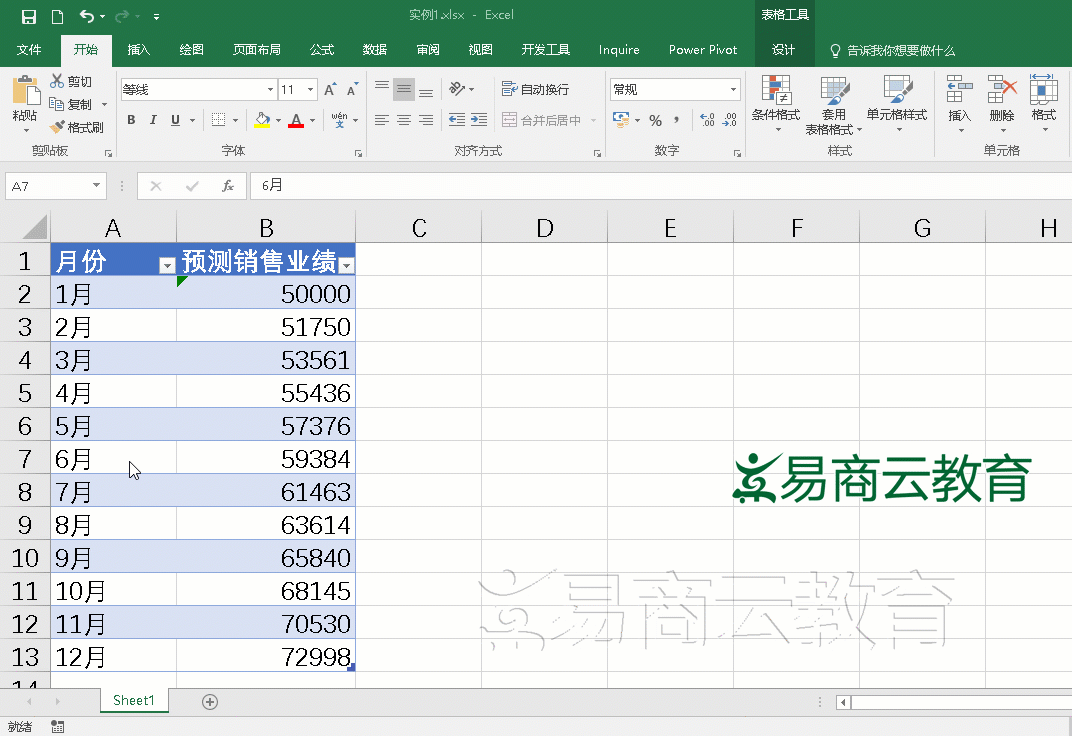Cut selection using 剪切
Viewport: 1072px width, 736px height.
[71, 81]
